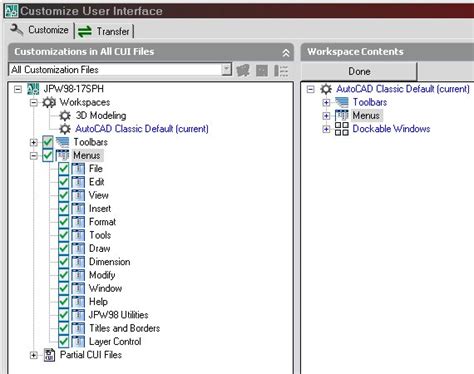Select the Draw menu label
474x374 pixels.
[100, 249]
